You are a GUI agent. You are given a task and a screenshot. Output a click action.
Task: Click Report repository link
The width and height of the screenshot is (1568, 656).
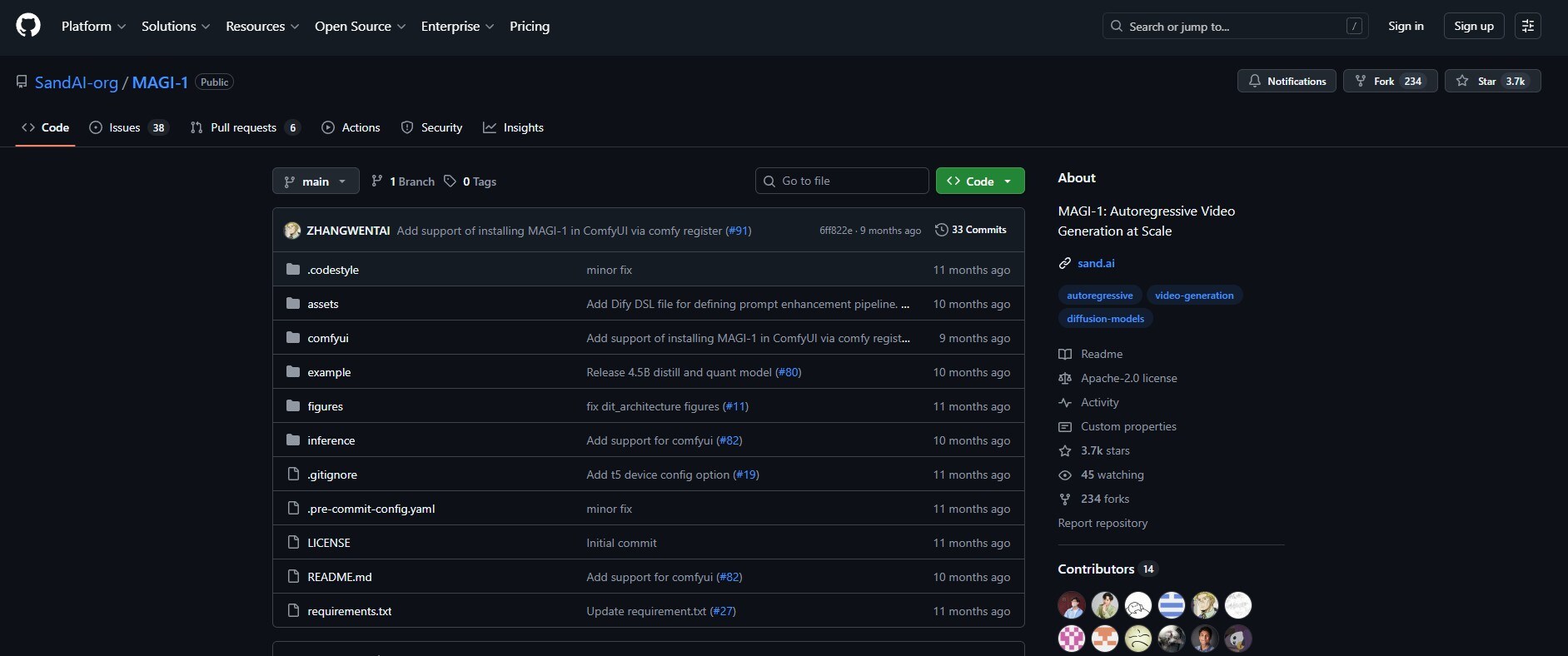tap(1103, 523)
